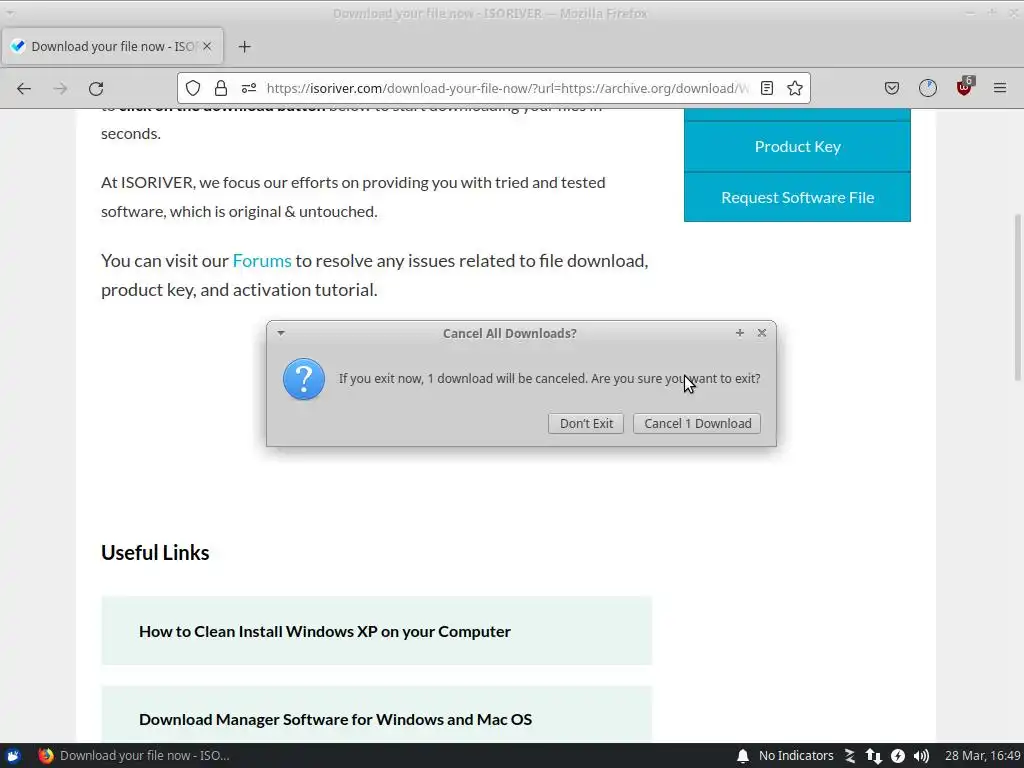Open Request Software File sidebar button

797,197
